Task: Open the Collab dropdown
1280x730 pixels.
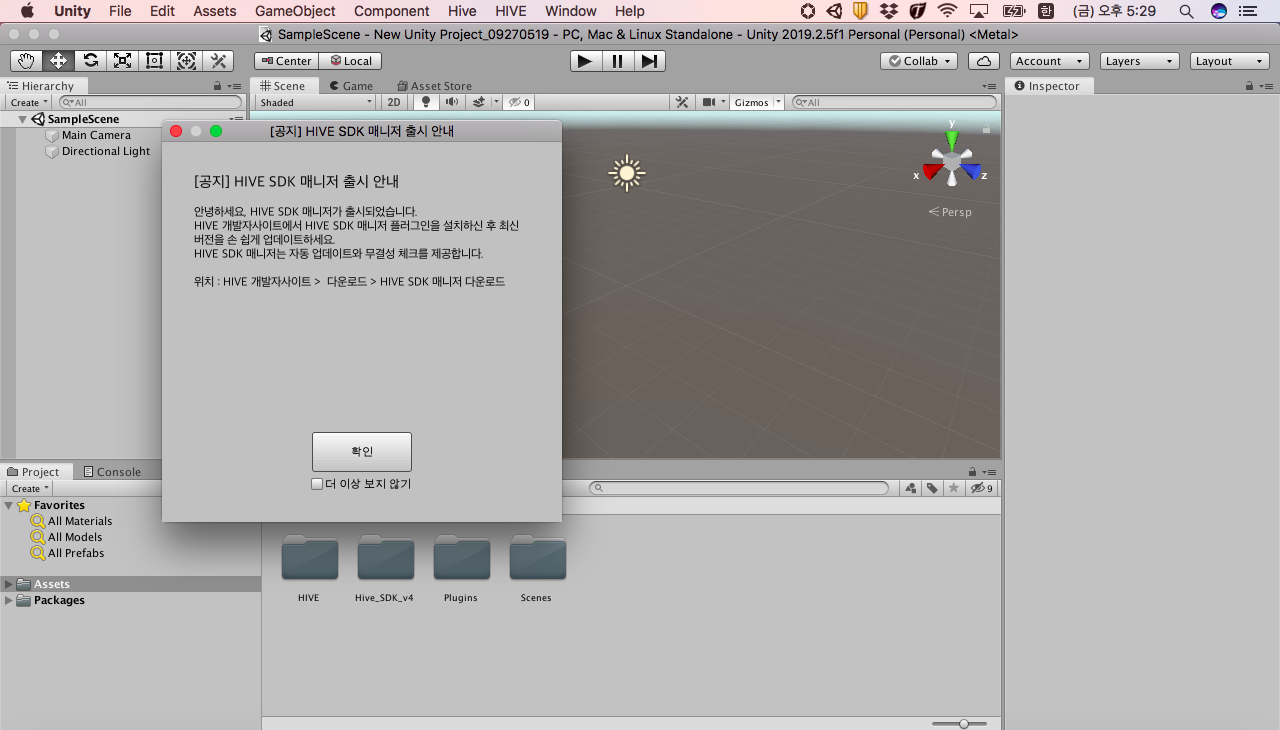Action: [919, 61]
